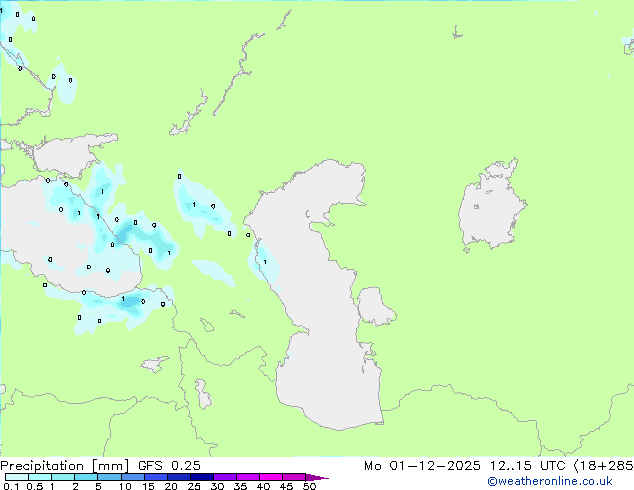Click the legend value label '35'
Viewport: 634px width, 490px height.
pos(240,486)
